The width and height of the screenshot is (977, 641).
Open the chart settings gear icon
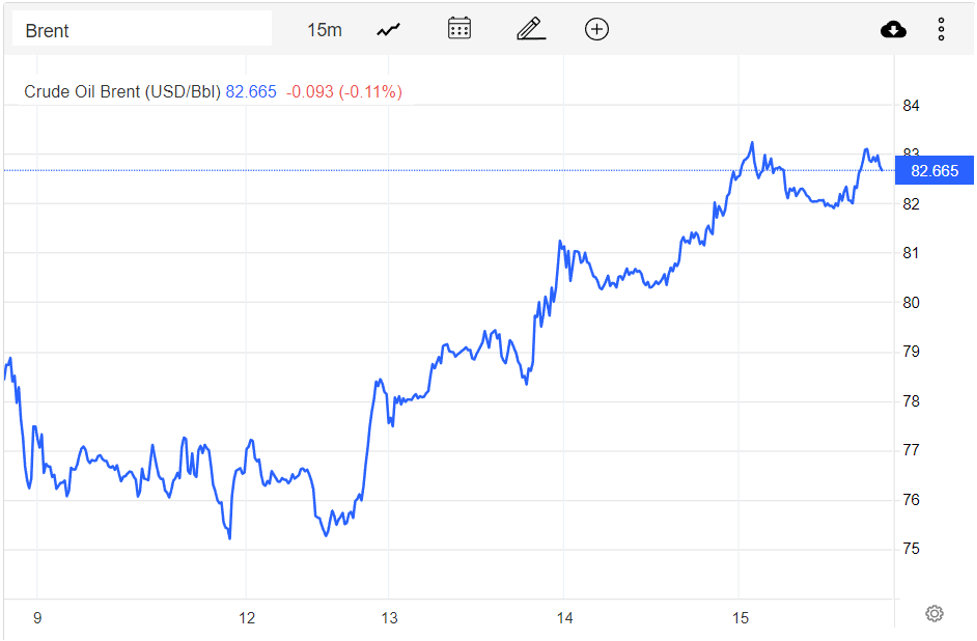934,612
